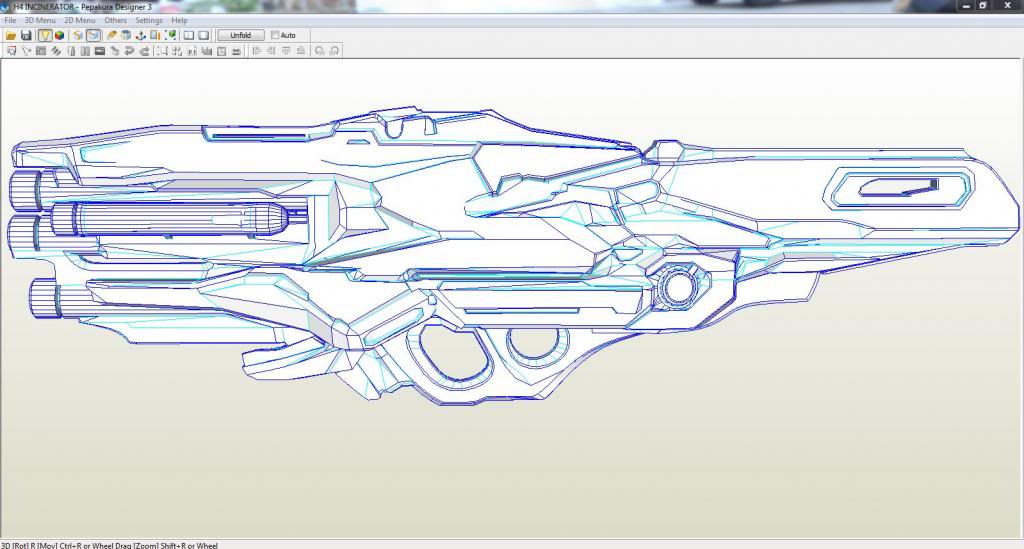
Task: Click the rotate-right circular arrow icon
Action: tap(334, 51)
